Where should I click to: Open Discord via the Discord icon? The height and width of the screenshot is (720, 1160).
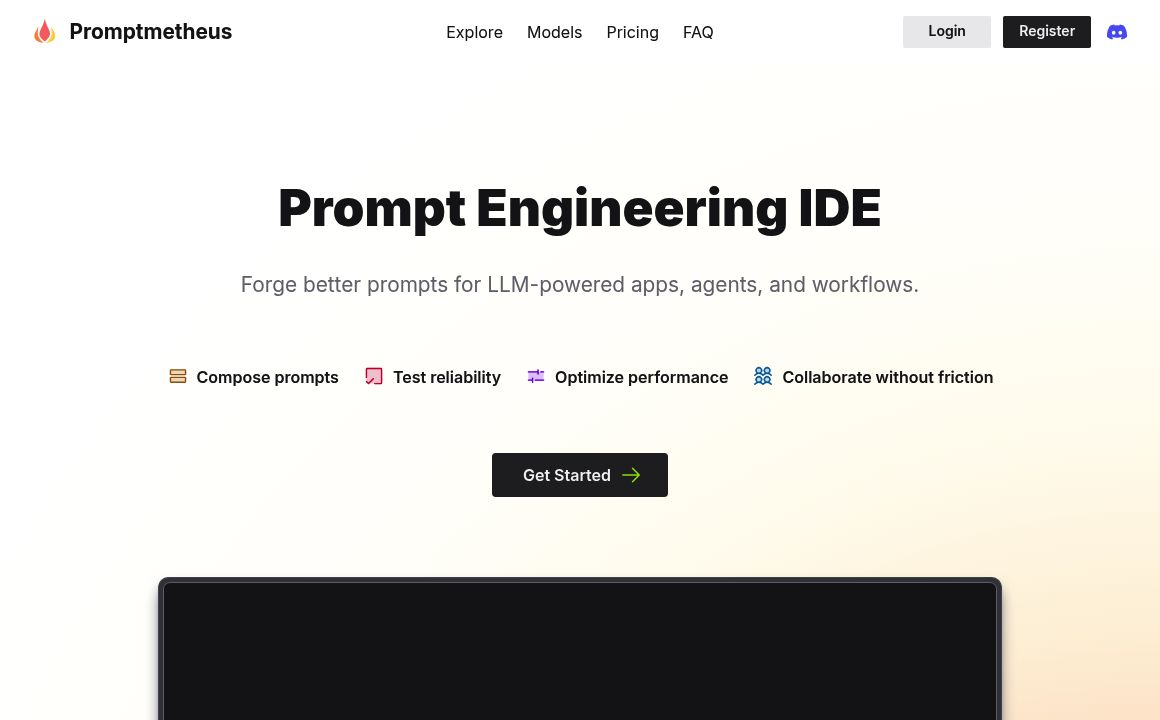pyautogui.click(x=1117, y=32)
